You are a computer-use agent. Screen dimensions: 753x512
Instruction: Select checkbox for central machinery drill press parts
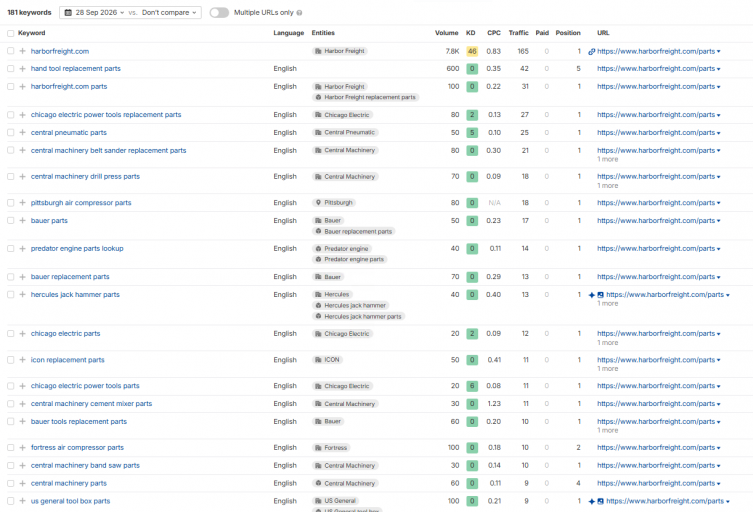coord(11,177)
